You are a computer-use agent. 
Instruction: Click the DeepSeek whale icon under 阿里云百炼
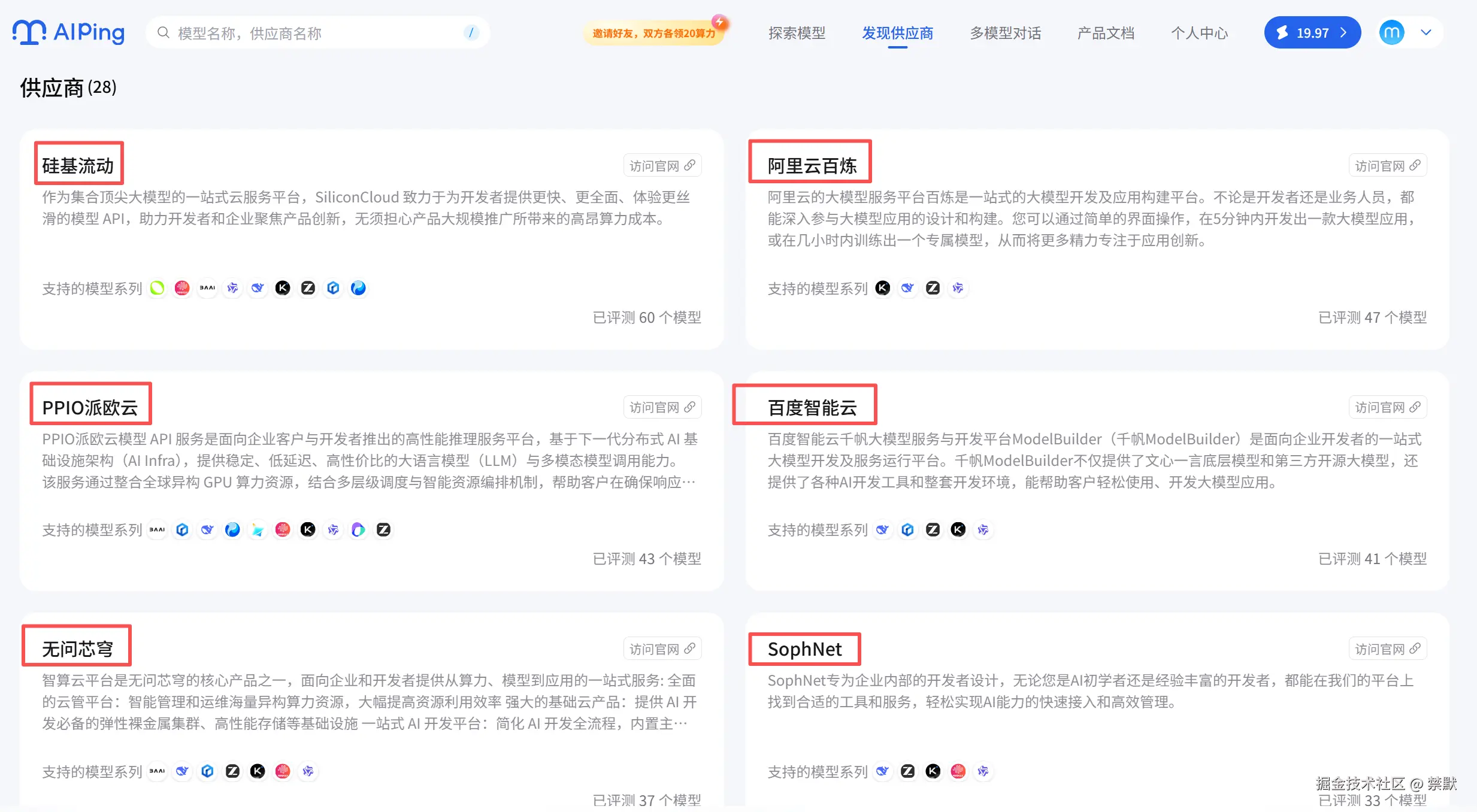(907, 288)
